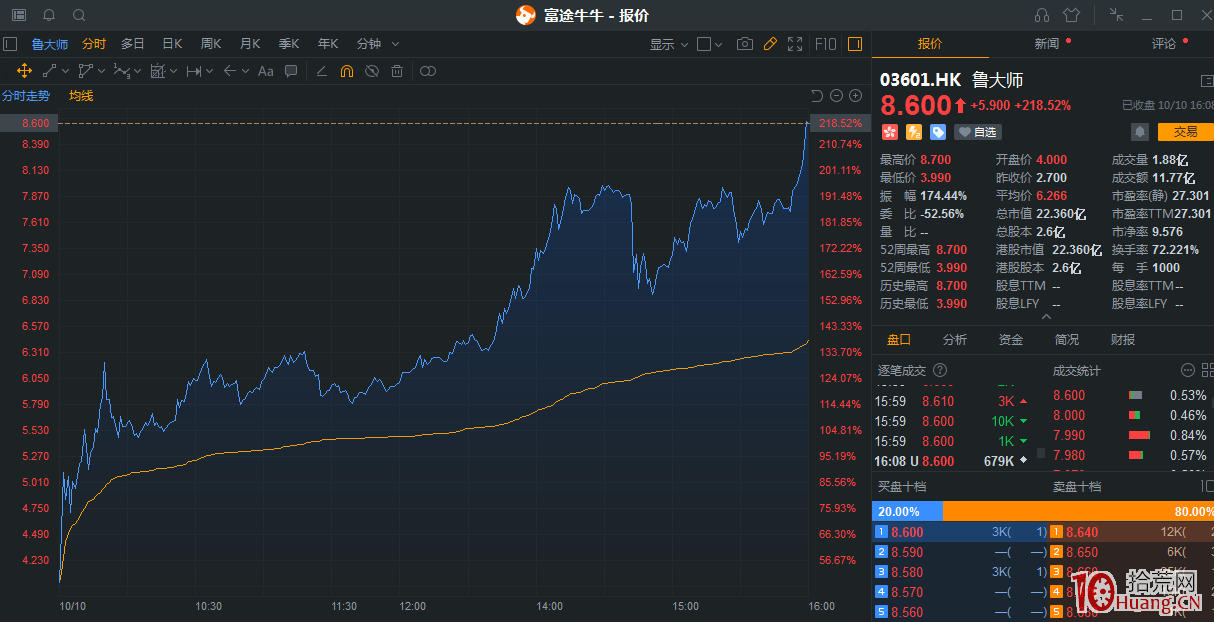Select the chart measurement drawing tool
The image size is (1214, 622).
[x=157, y=71]
